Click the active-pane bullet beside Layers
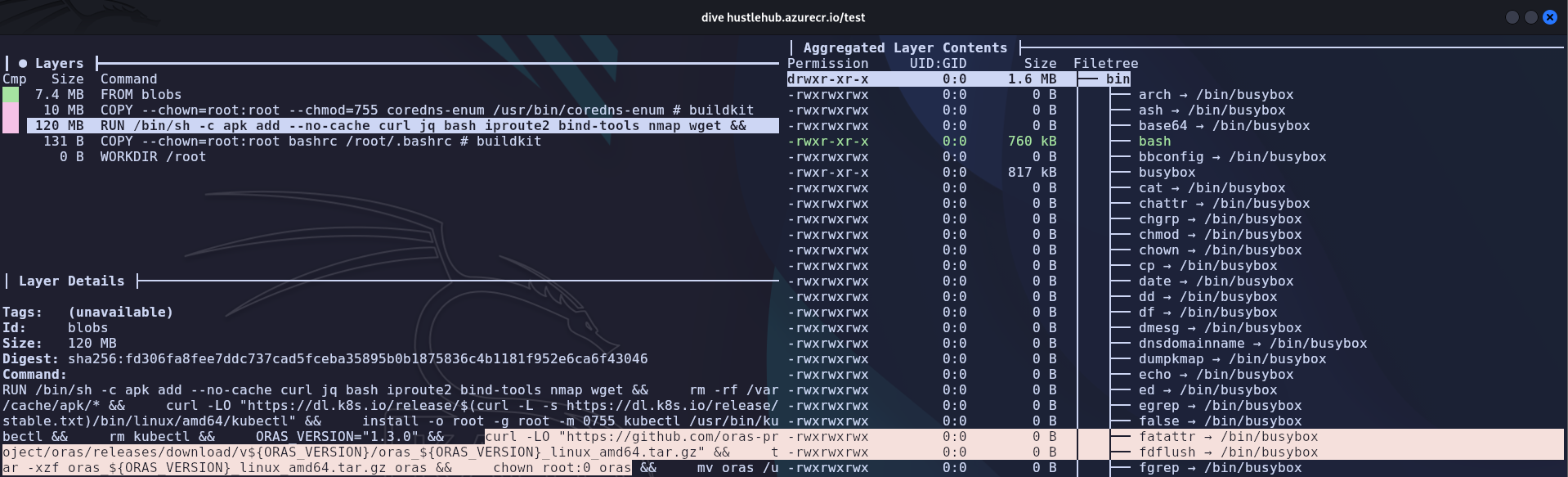Screen dimensions: 1568x477 point(23,64)
